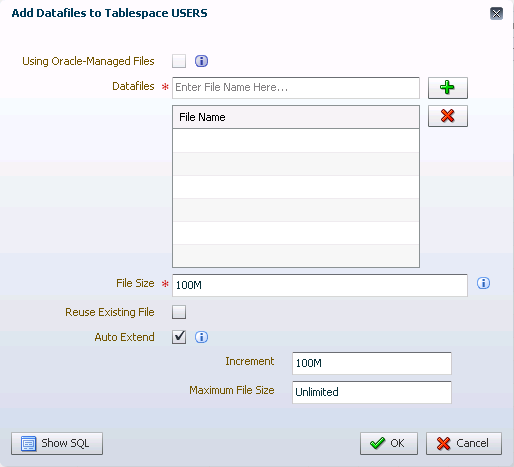Select second row in File Name table
The image size is (514, 467).
point(296,164)
